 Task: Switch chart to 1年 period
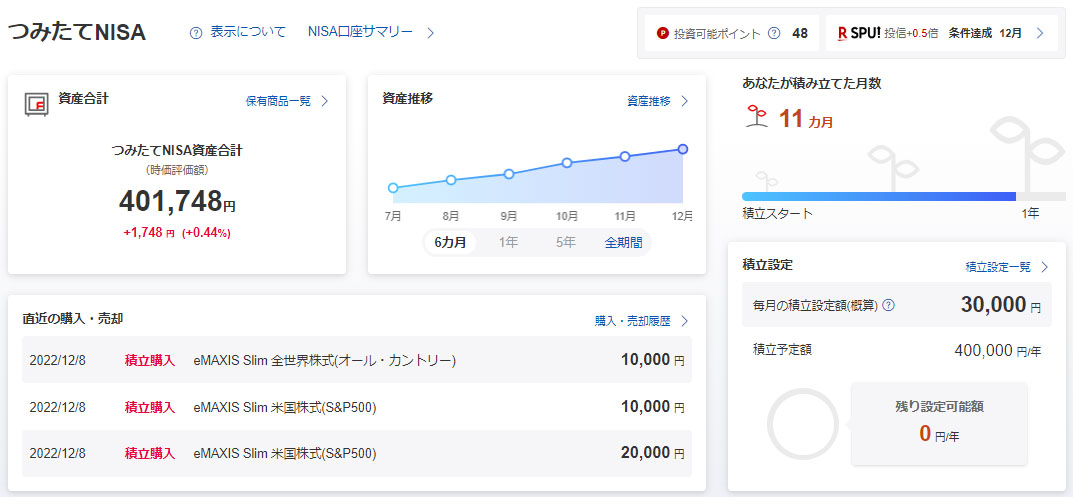point(508,242)
